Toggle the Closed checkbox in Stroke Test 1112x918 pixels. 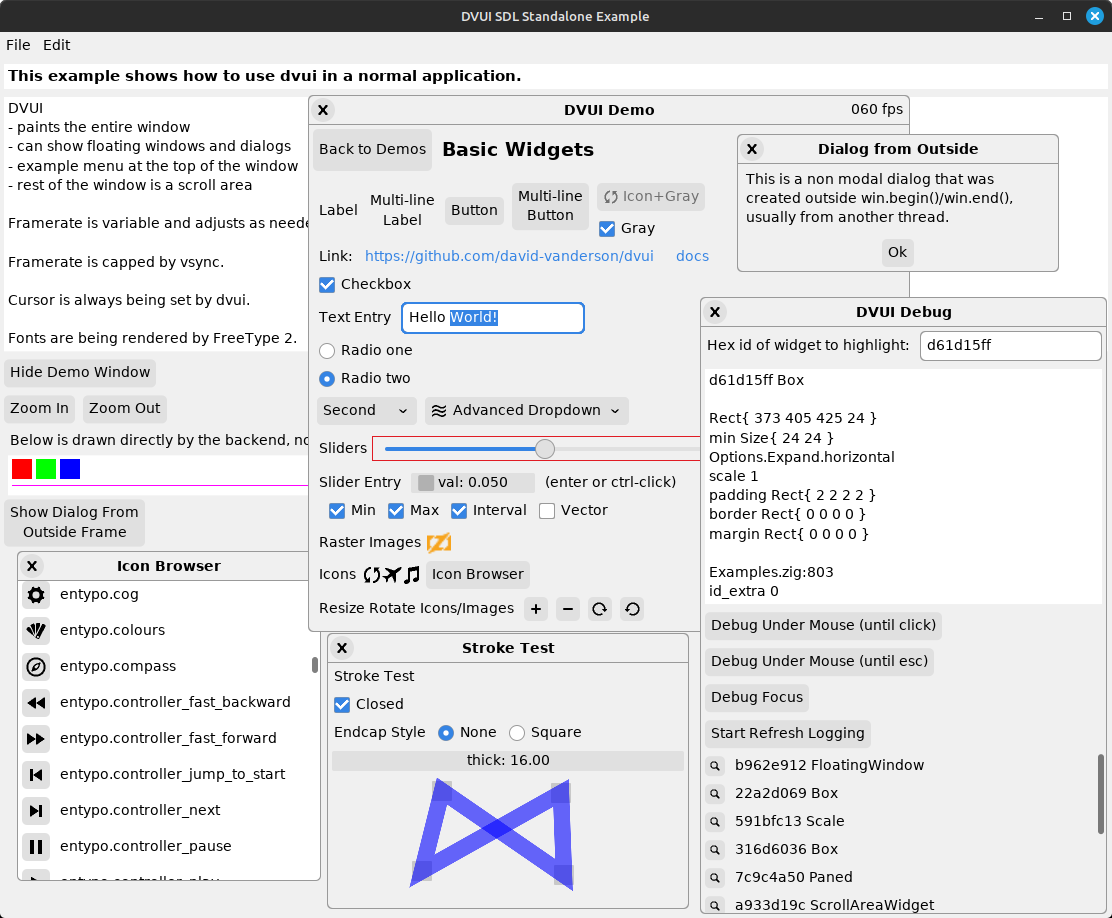[341, 704]
